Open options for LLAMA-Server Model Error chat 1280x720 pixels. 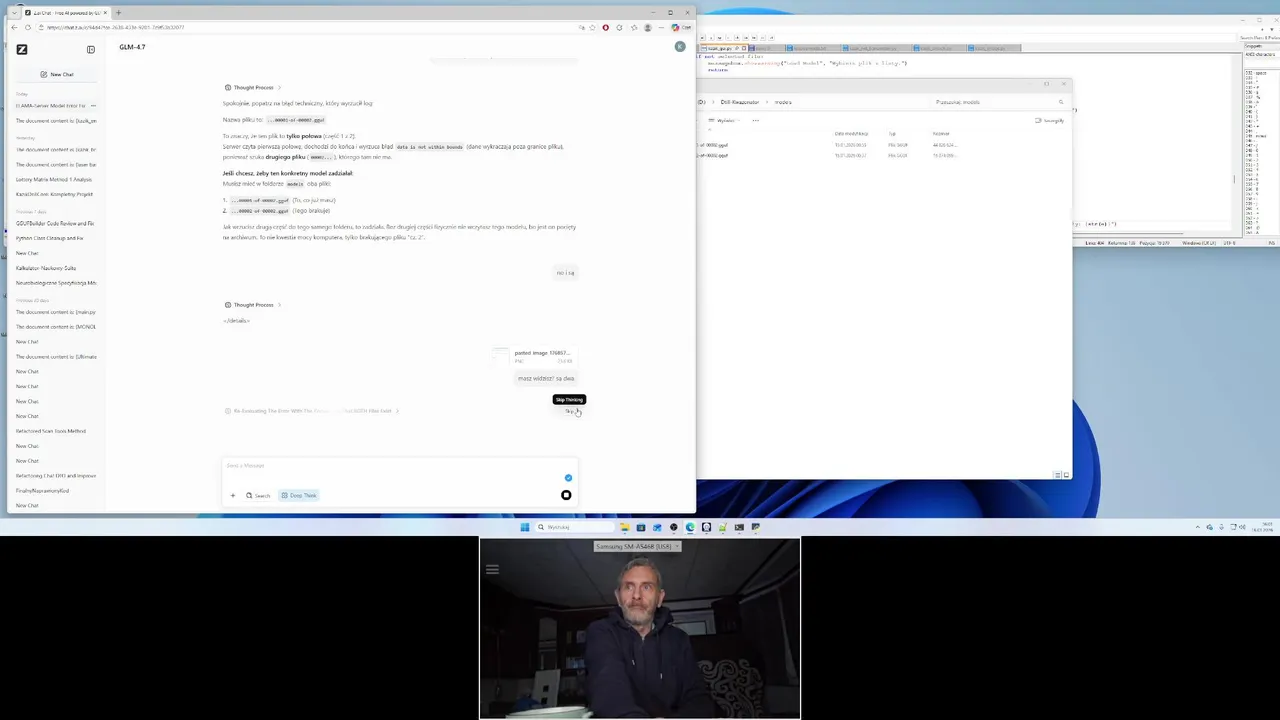[93, 105]
